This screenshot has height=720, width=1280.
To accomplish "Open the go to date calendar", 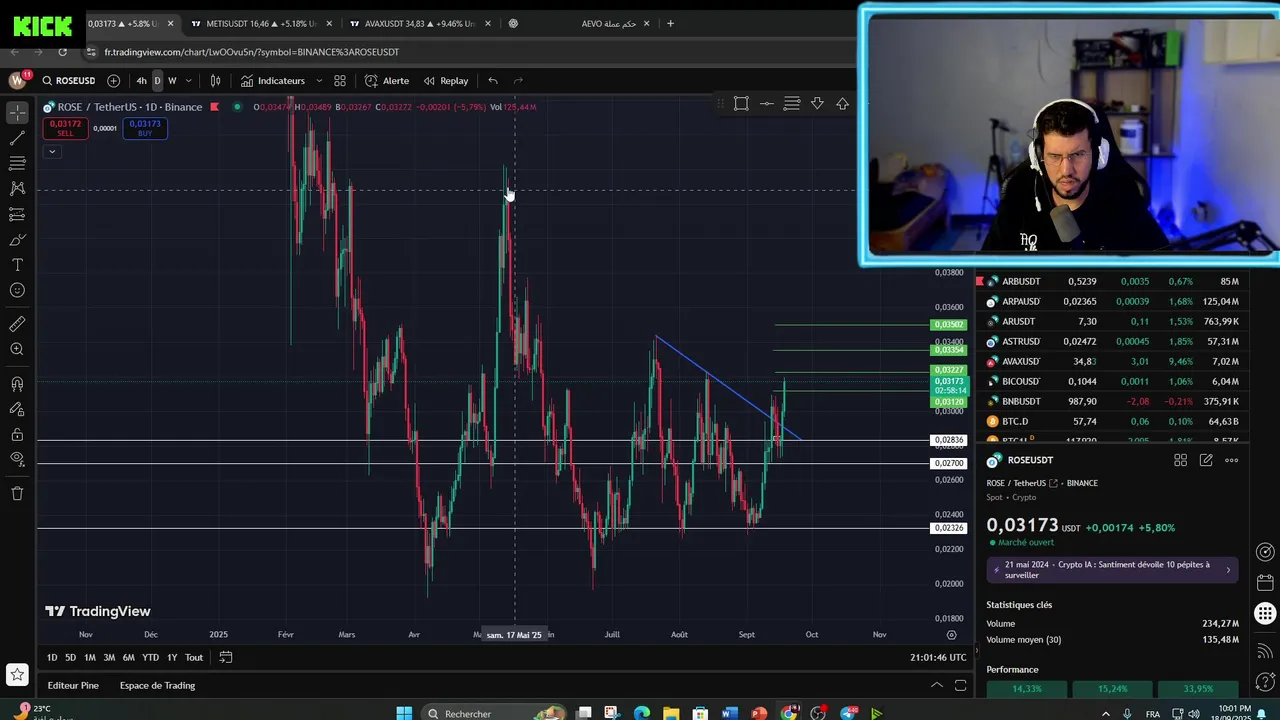I will 226,657.
